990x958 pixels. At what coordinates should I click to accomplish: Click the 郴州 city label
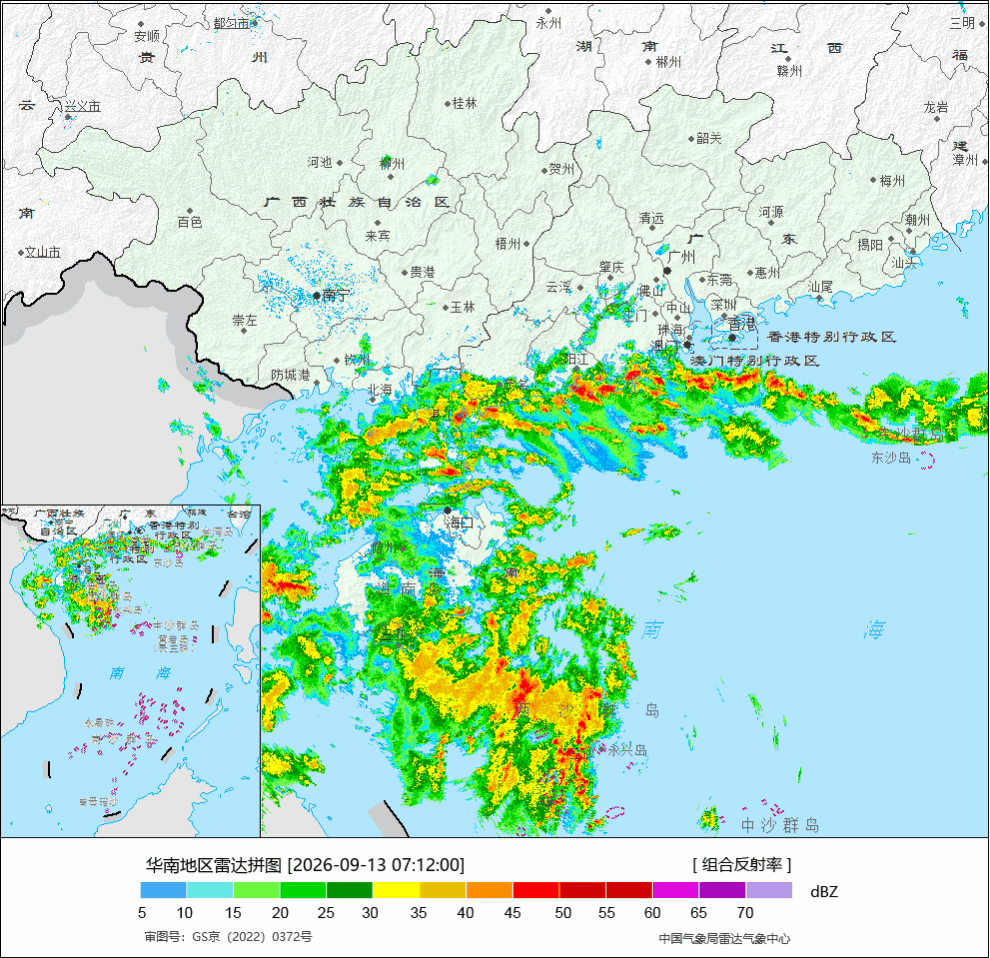(668, 62)
